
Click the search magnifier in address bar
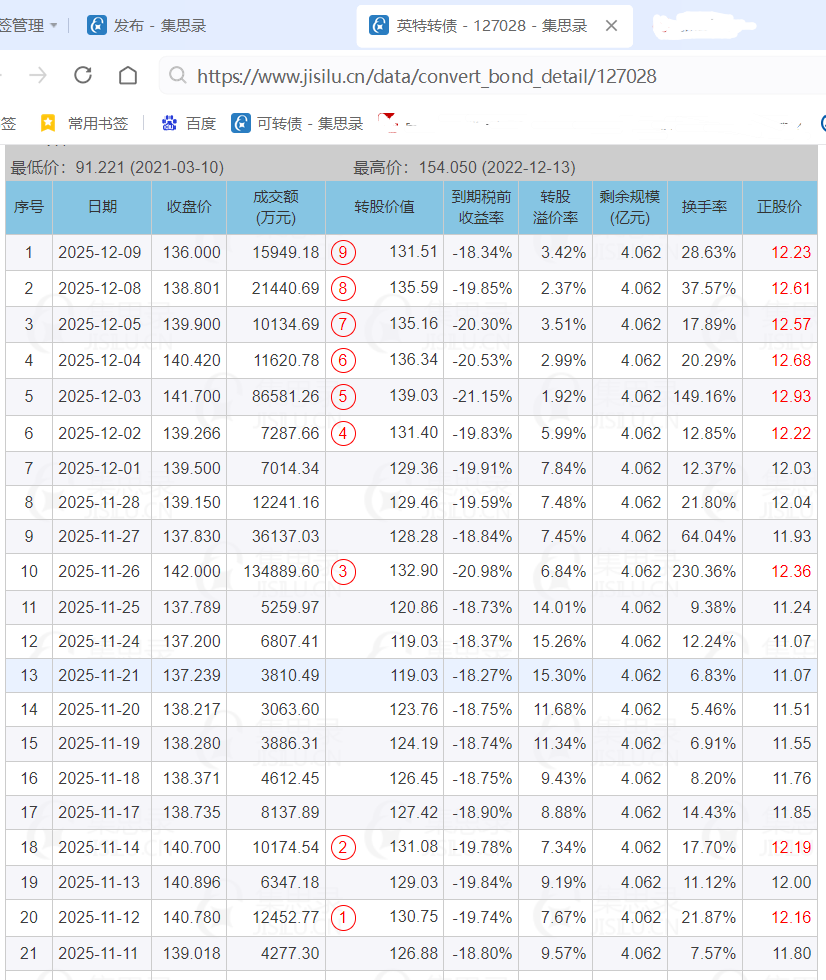(177, 76)
